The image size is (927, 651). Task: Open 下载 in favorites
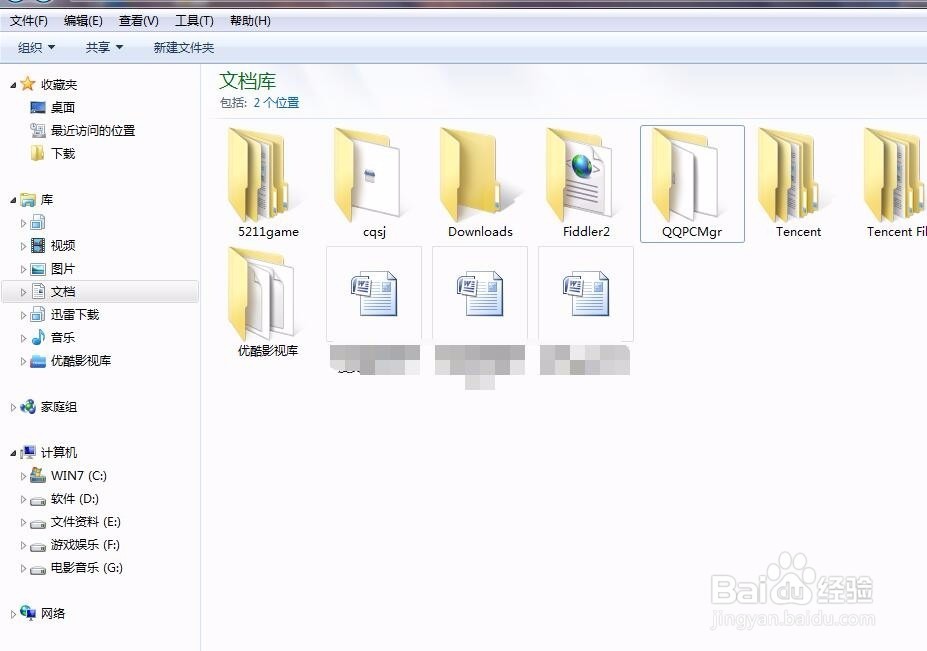63,154
